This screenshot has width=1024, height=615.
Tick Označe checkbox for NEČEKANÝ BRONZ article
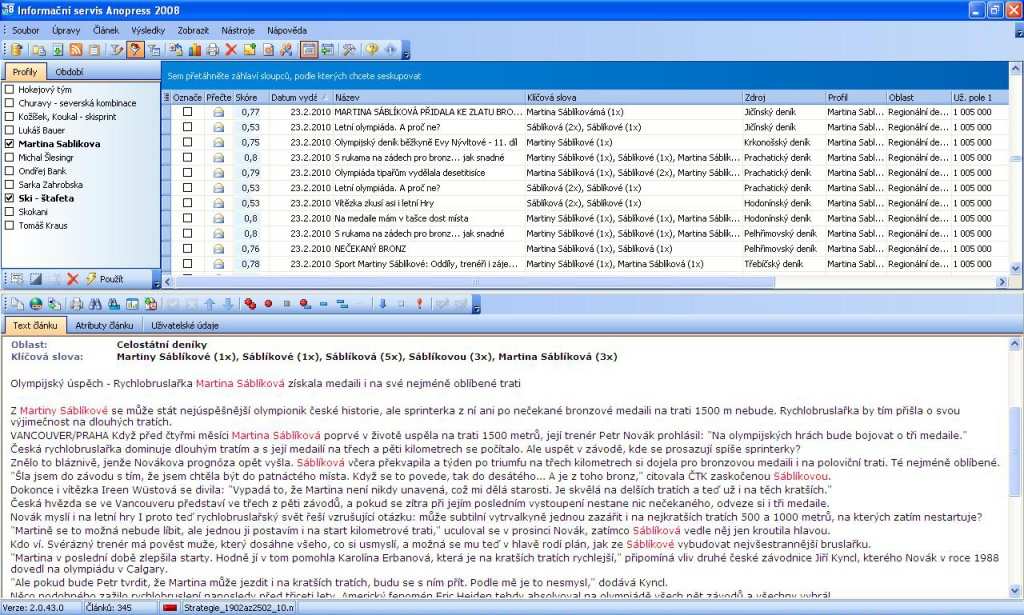pyautogui.click(x=187, y=248)
